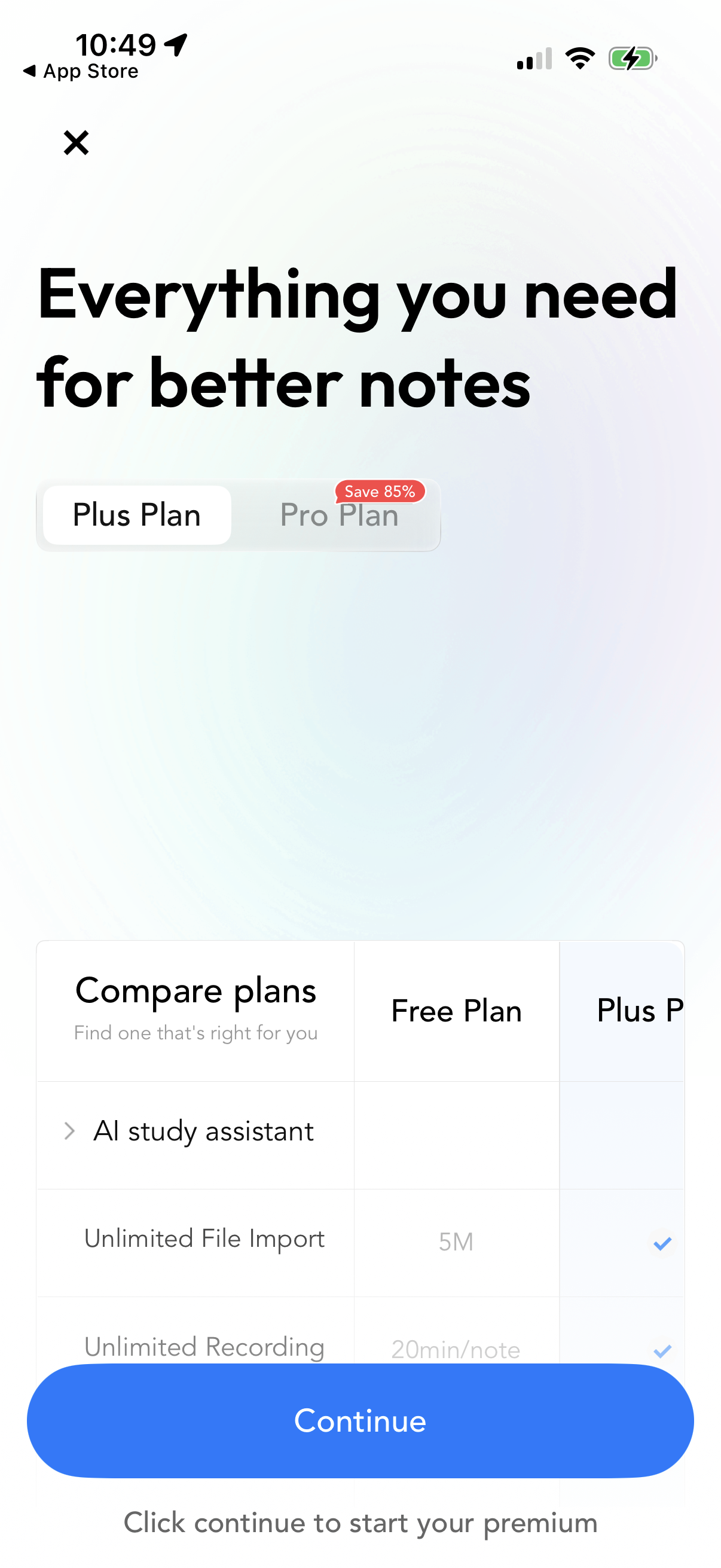Open the Compare plans section

195,990
